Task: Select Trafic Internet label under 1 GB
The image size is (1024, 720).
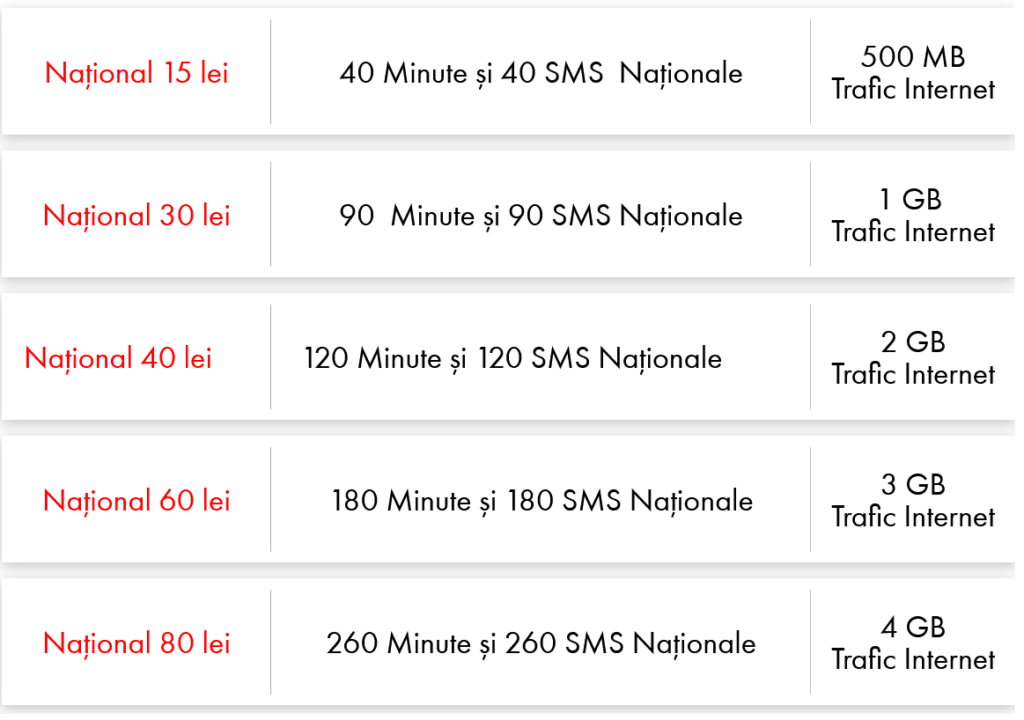Action: click(913, 232)
